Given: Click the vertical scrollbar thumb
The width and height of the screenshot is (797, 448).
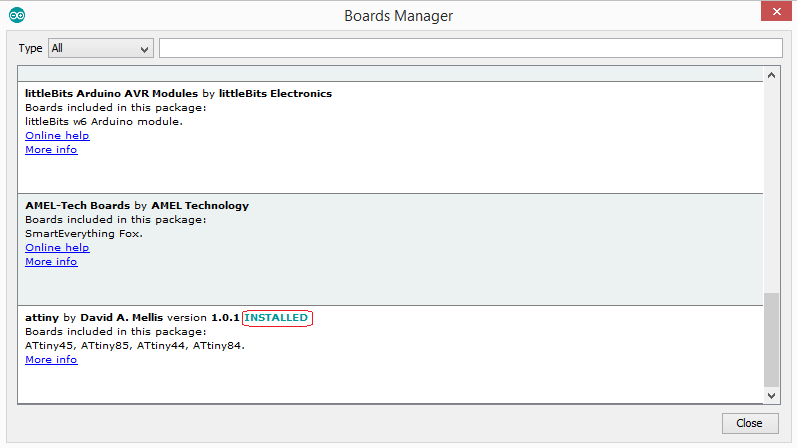Looking at the screenshot, I should (771, 340).
